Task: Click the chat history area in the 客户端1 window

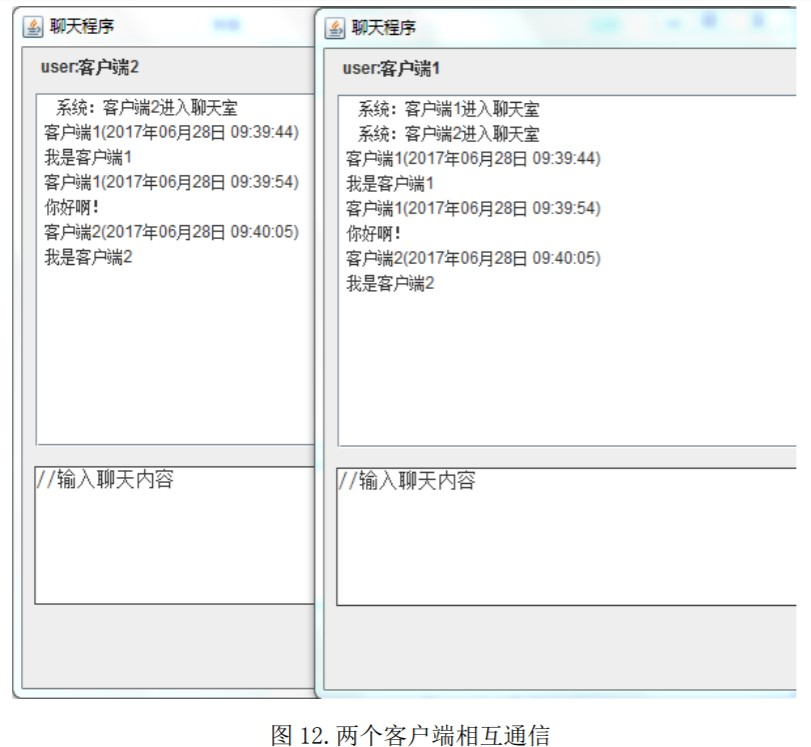Action: [567, 271]
